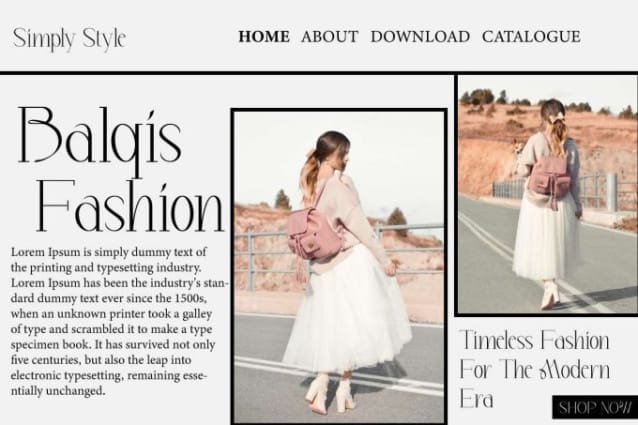Click the white heeled boots in center photo
Image resolution: width=638 pixels, height=425 pixels.
coord(330,394)
